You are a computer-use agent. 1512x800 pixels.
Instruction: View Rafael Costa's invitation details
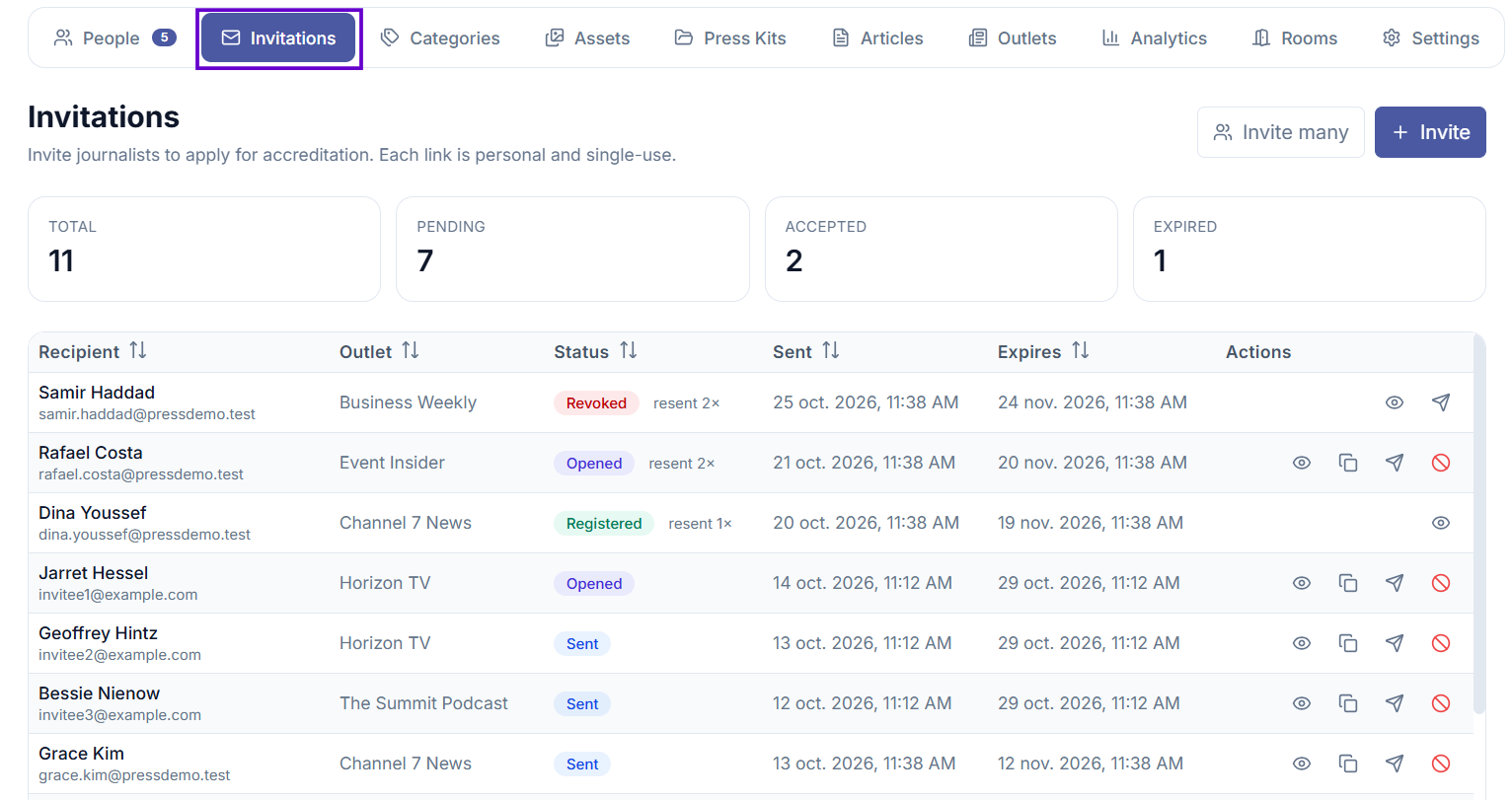tap(1302, 463)
